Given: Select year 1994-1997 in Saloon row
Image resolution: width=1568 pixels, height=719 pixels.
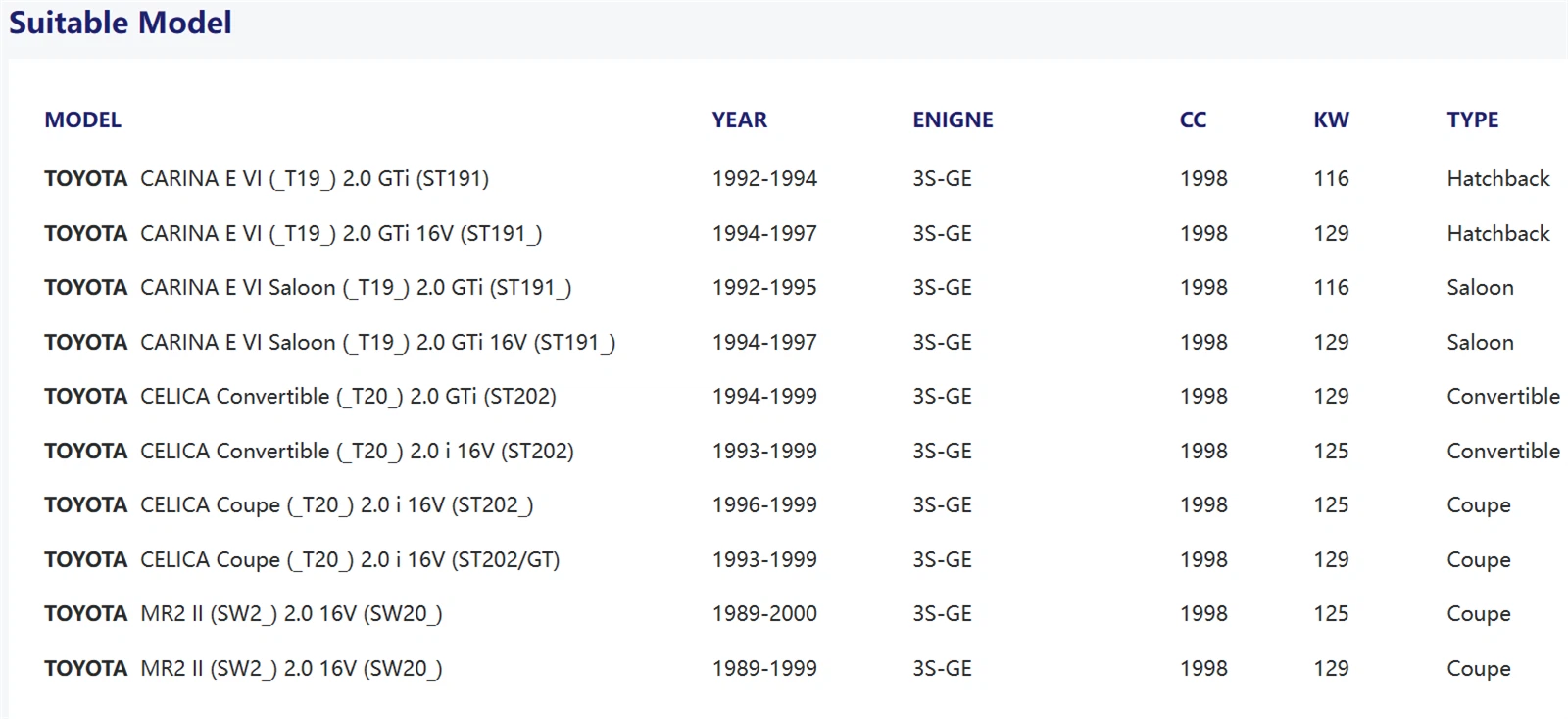Looking at the screenshot, I should 764,343.
